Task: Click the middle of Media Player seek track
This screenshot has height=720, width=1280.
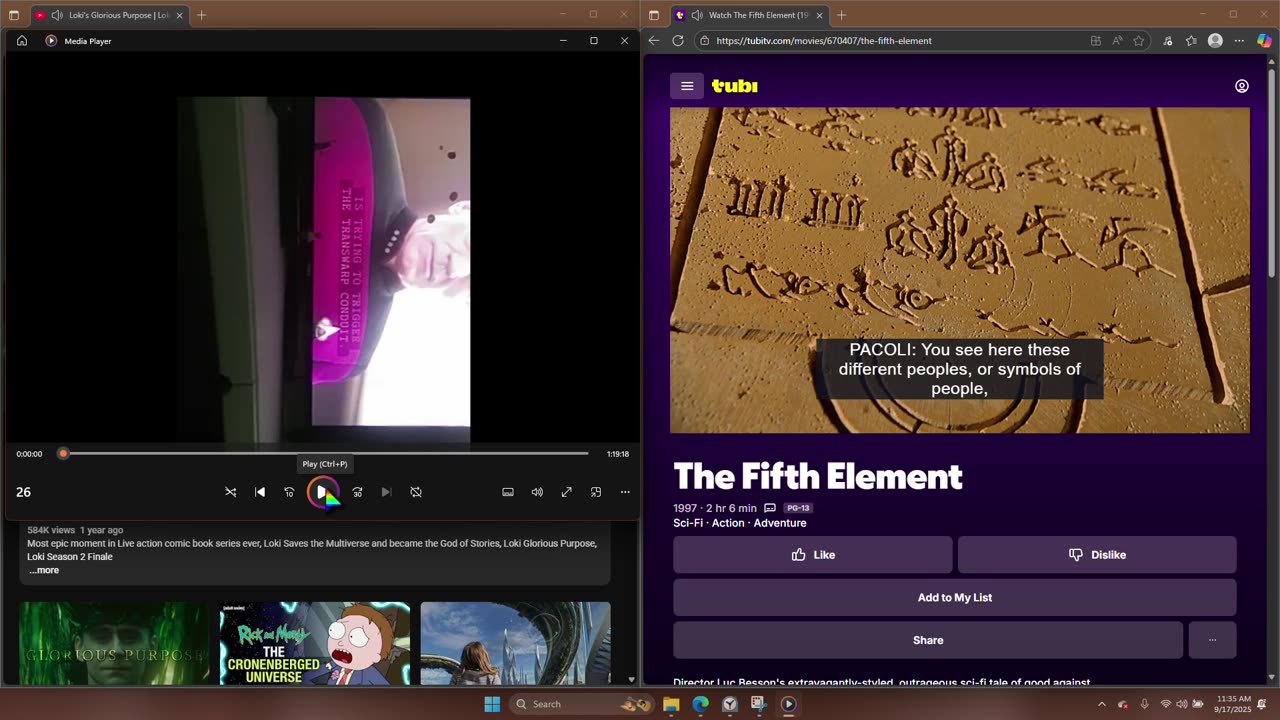Action: (x=325, y=454)
